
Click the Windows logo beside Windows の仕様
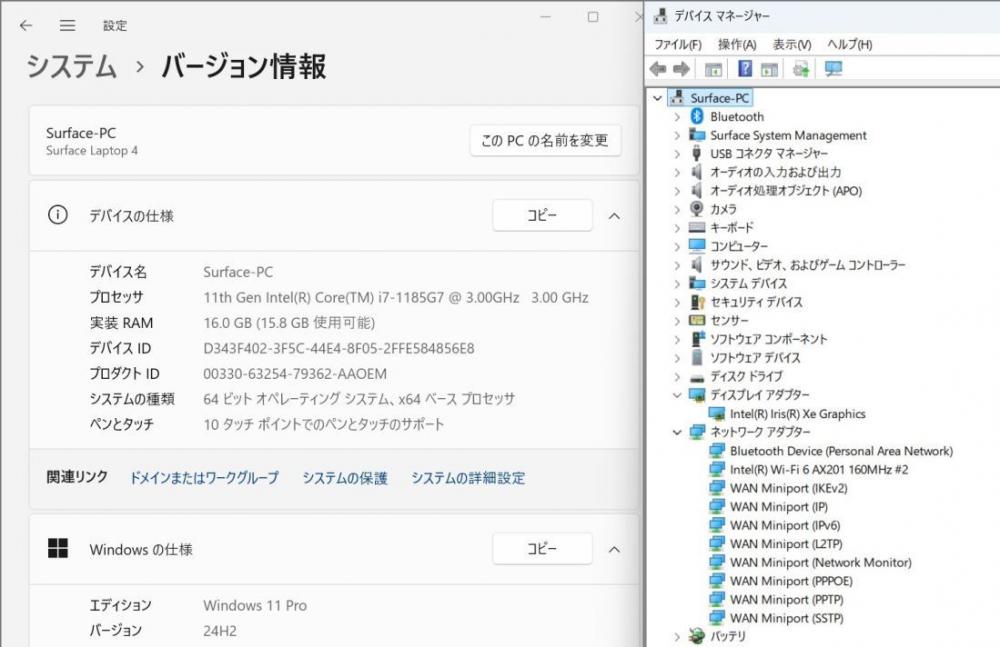58,548
